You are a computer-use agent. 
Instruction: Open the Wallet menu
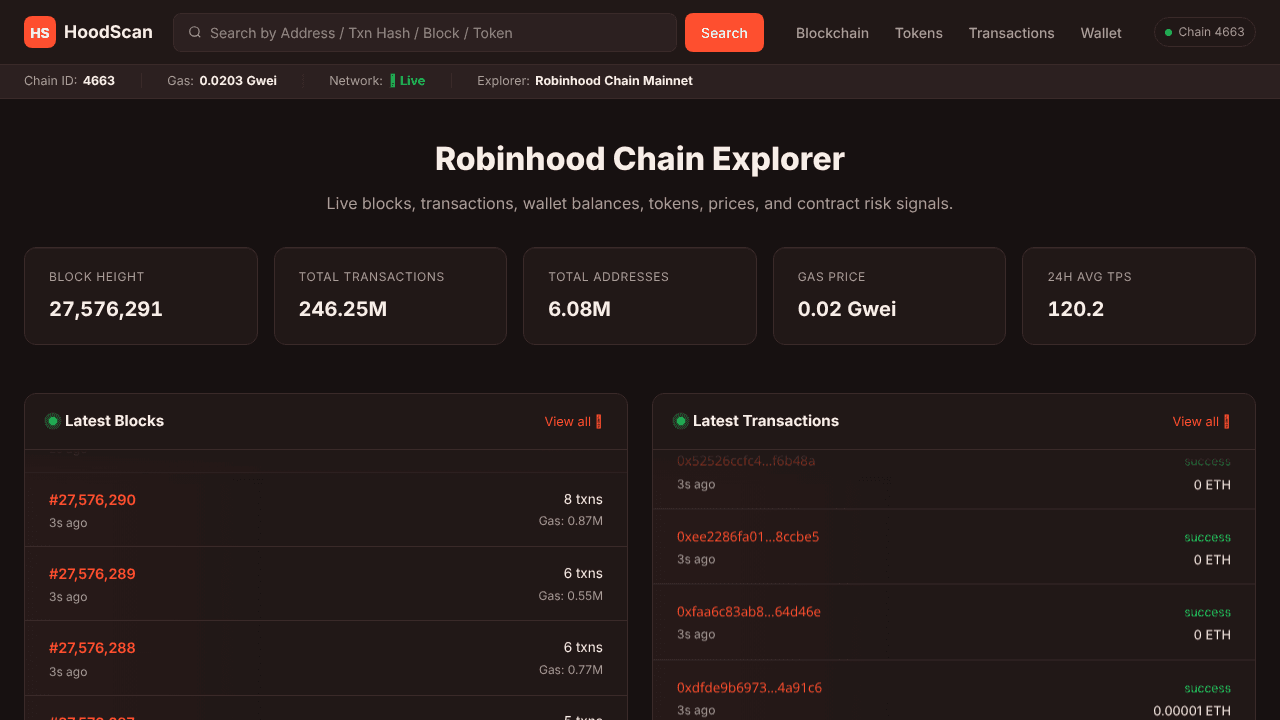[1101, 33]
